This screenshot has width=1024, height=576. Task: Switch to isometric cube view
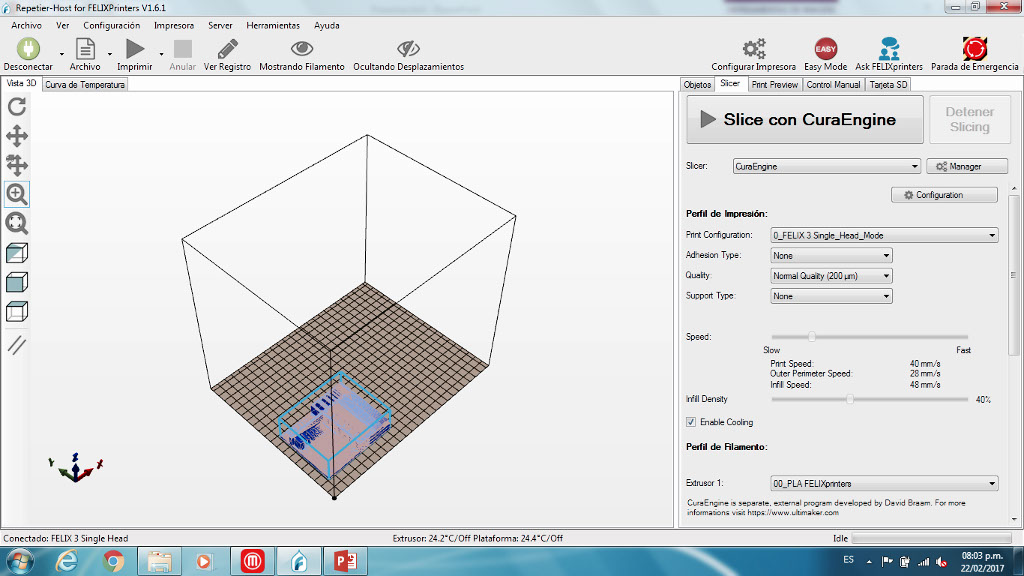(17, 253)
